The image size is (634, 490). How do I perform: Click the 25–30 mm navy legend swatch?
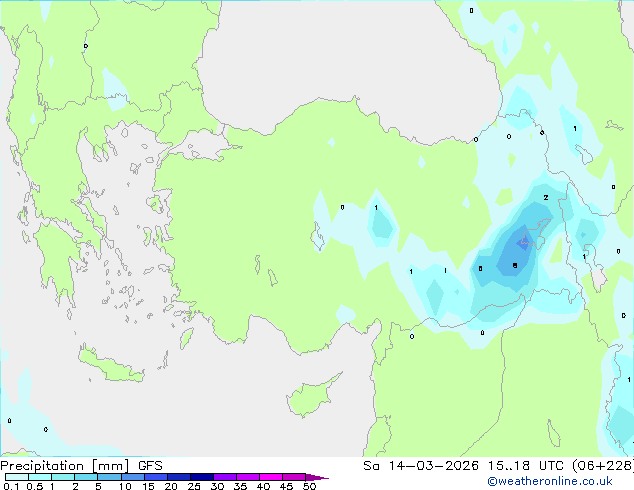click(x=201, y=477)
